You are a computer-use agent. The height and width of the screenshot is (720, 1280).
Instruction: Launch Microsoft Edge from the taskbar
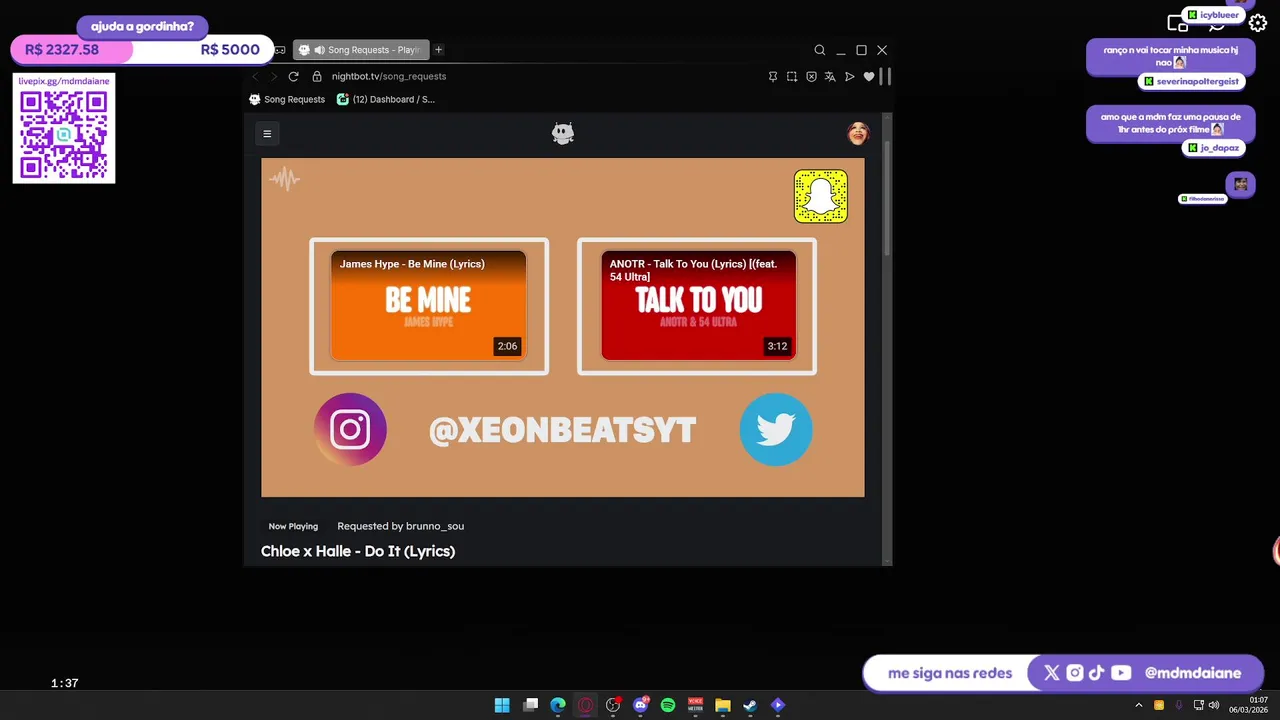click(558, 705)
